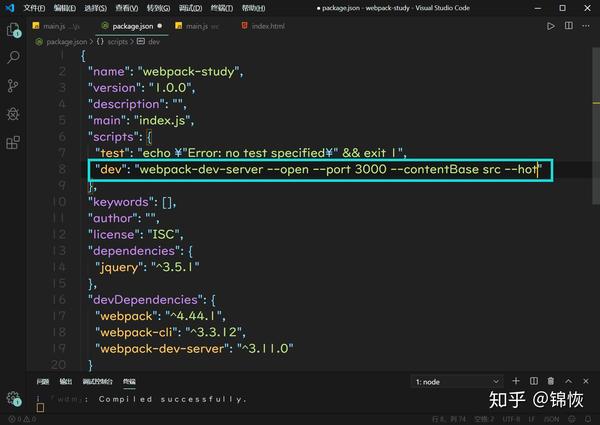The image size is (600, 425).
Task: Show errors and warnings count in status bar
Action: point(22,419)
